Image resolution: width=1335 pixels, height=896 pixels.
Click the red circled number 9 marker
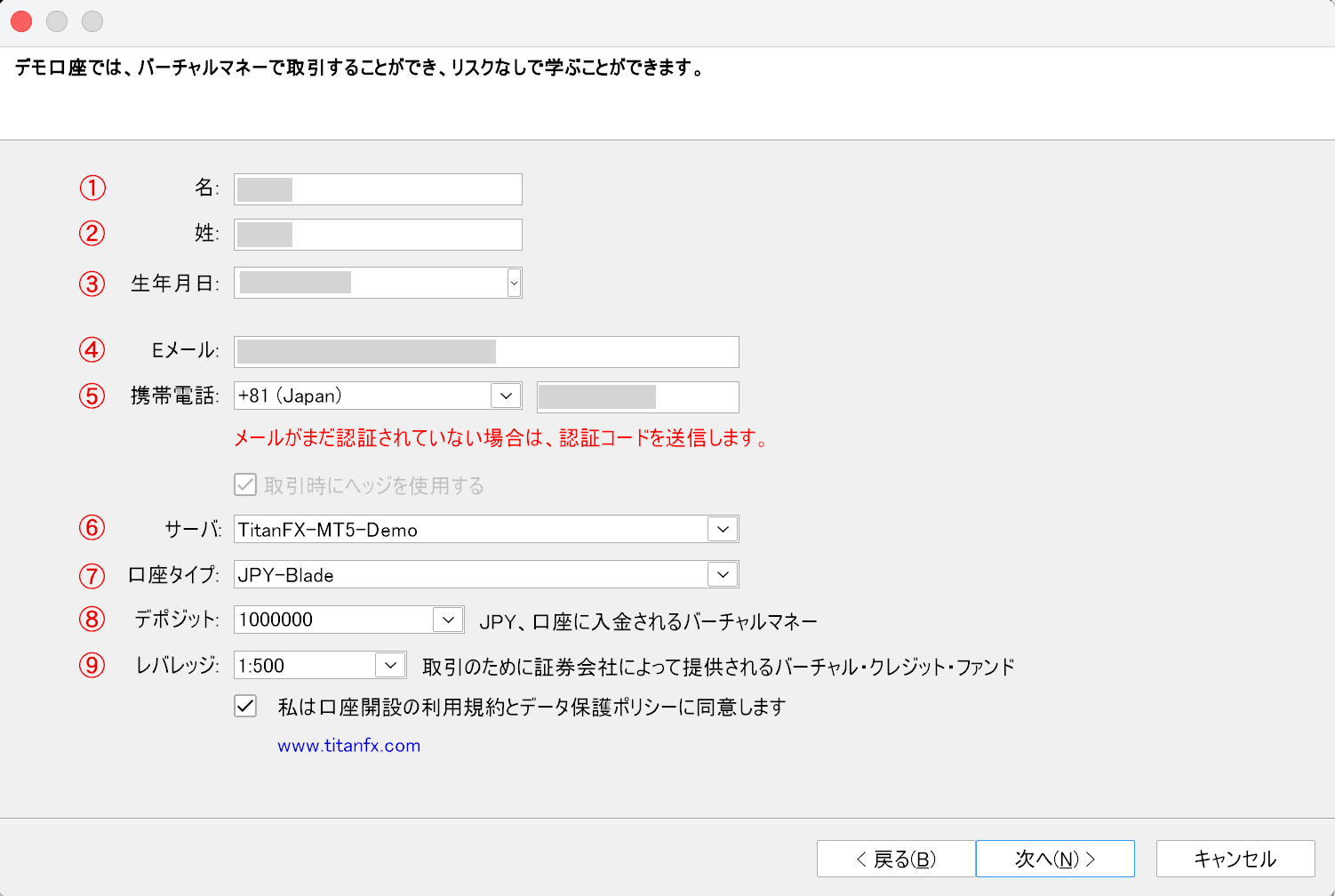tap(92, 665)
